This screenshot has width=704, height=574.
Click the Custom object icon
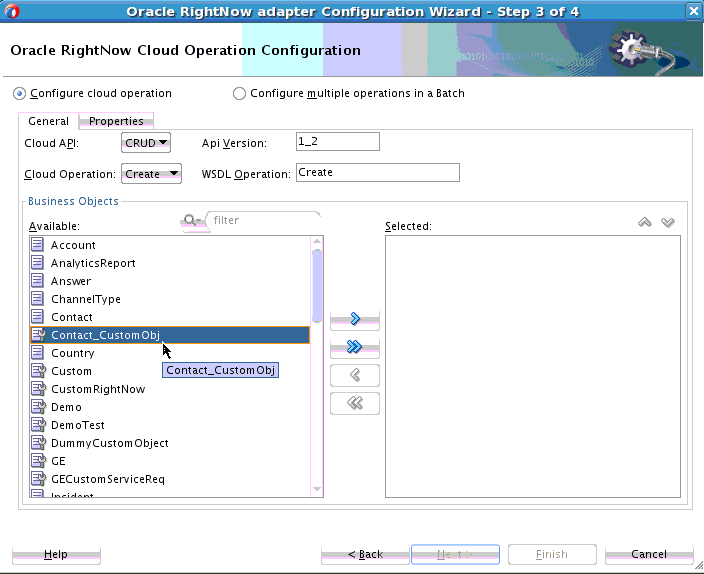(x=39, y=371)
